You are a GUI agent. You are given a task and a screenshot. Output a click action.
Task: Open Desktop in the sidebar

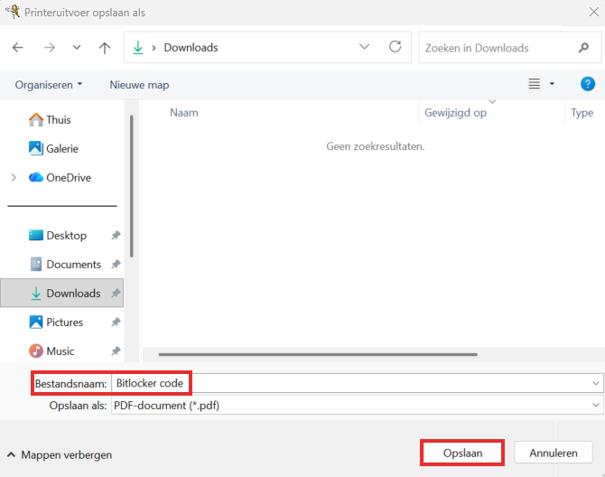[x=57, y=235]
